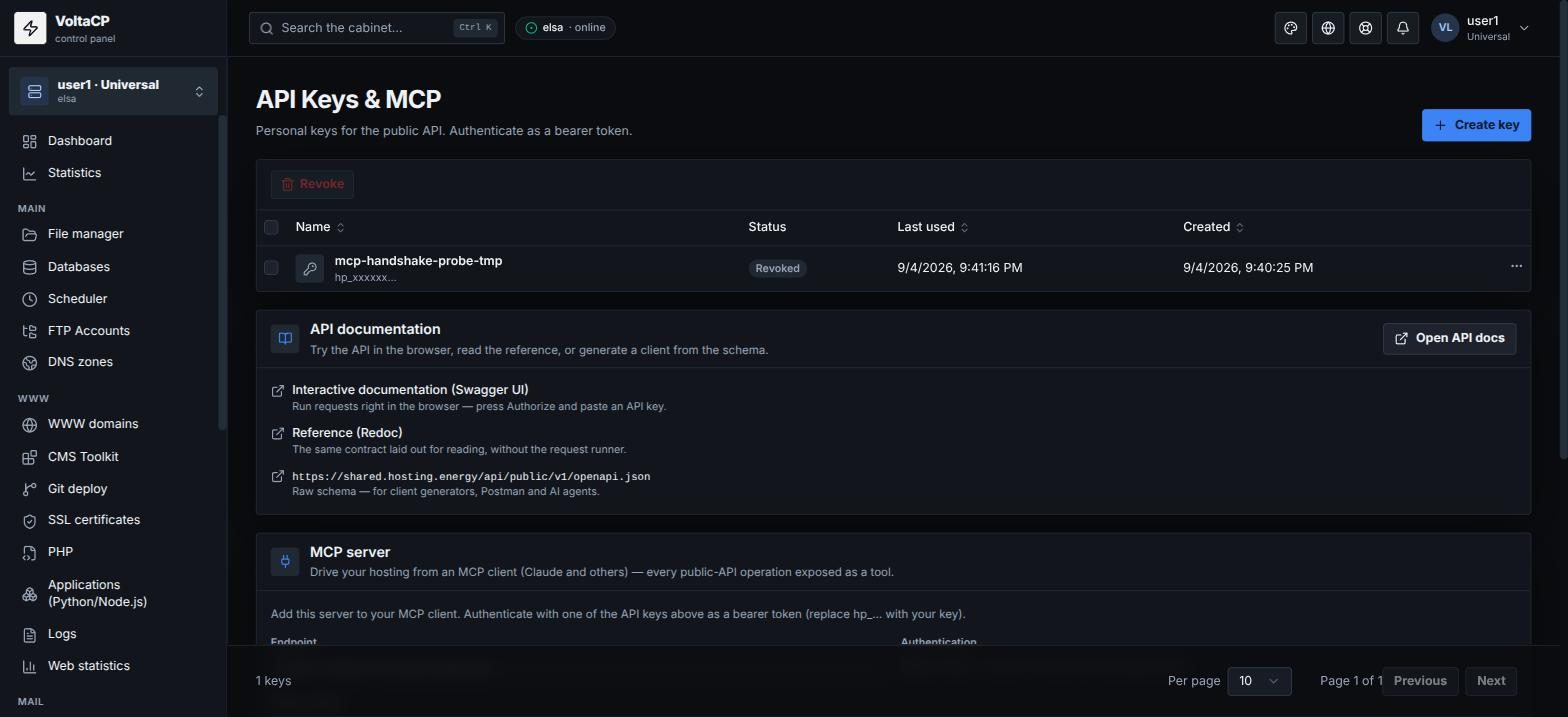Open the language globe icon

tap(1328, 28)
